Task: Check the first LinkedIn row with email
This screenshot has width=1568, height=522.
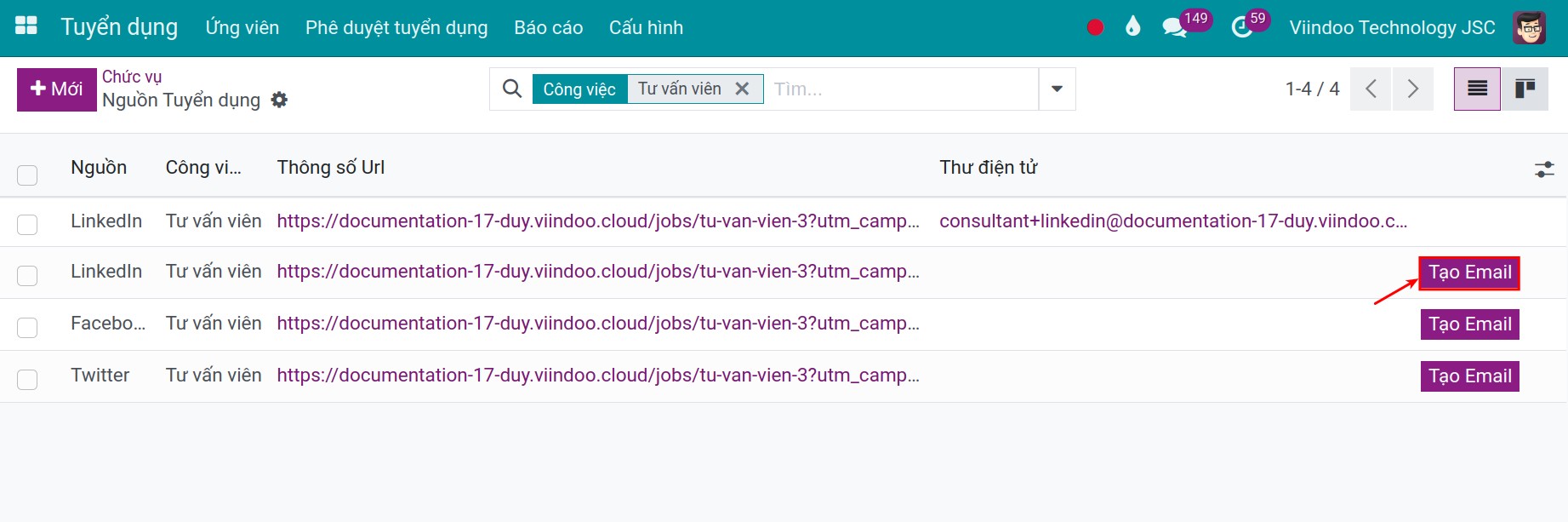Action: click(x=27, y=224)
